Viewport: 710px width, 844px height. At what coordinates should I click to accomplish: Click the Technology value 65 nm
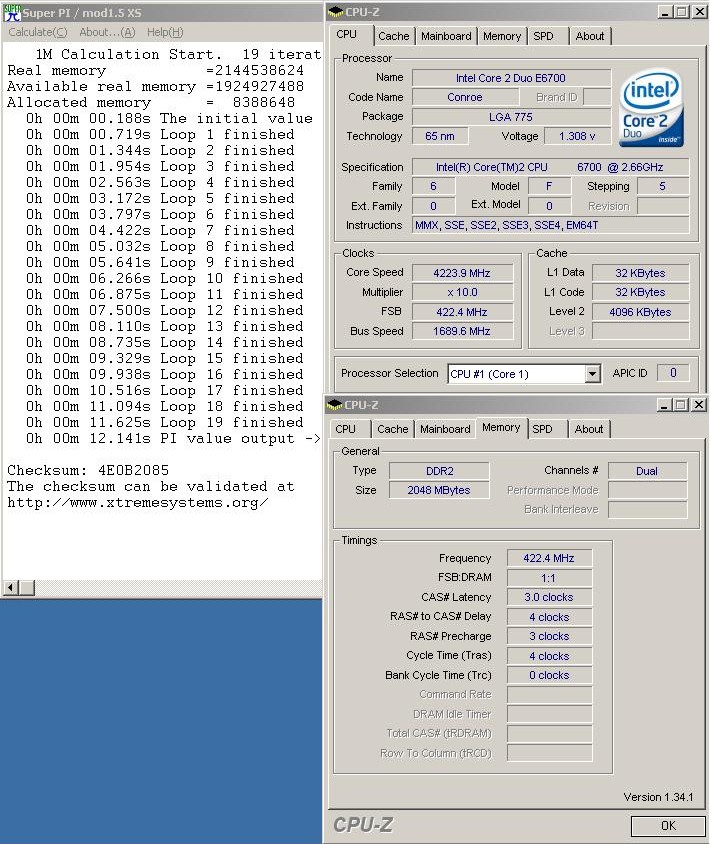pyautogui.click(x=440, y=136)
